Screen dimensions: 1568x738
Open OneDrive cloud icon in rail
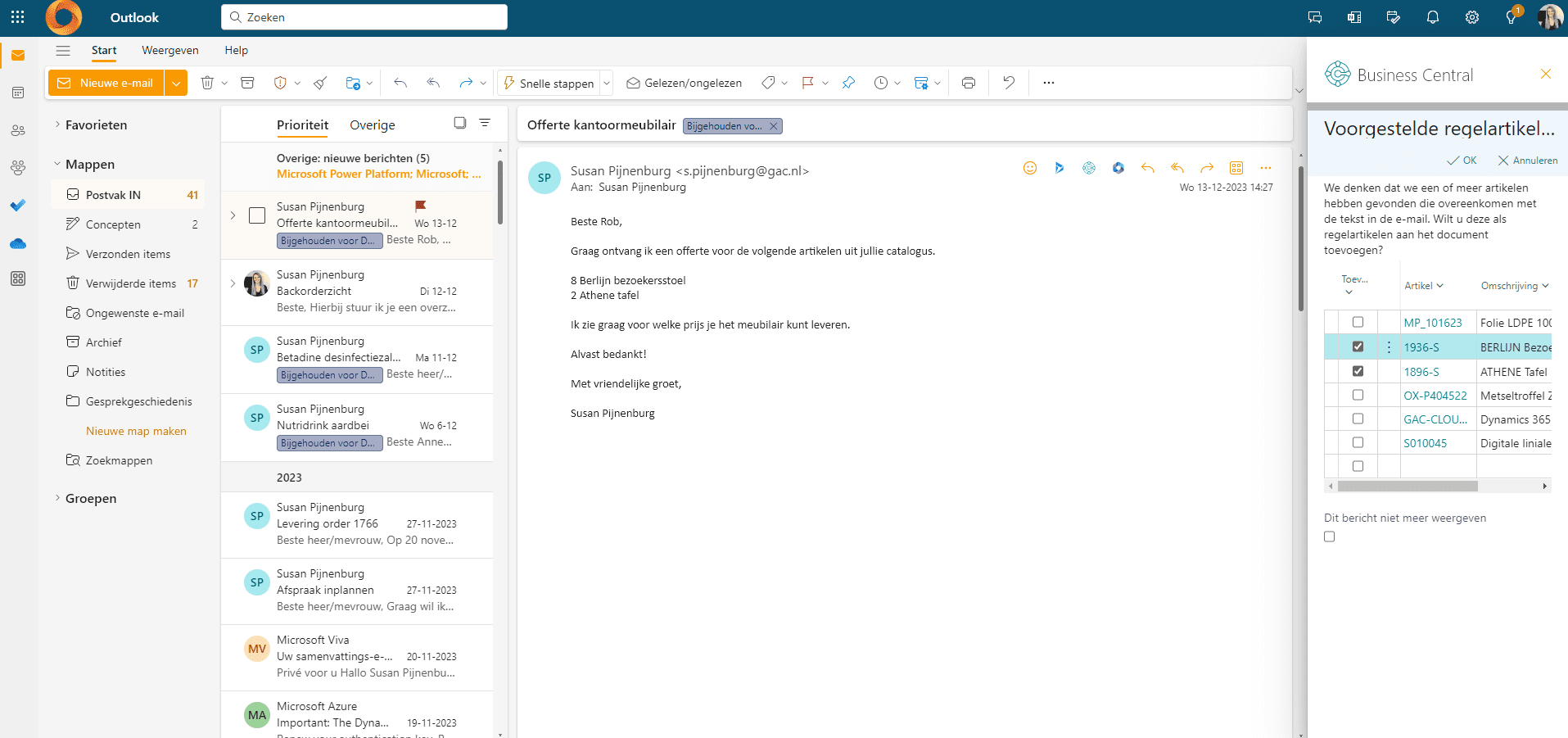(x=18, y=243)
